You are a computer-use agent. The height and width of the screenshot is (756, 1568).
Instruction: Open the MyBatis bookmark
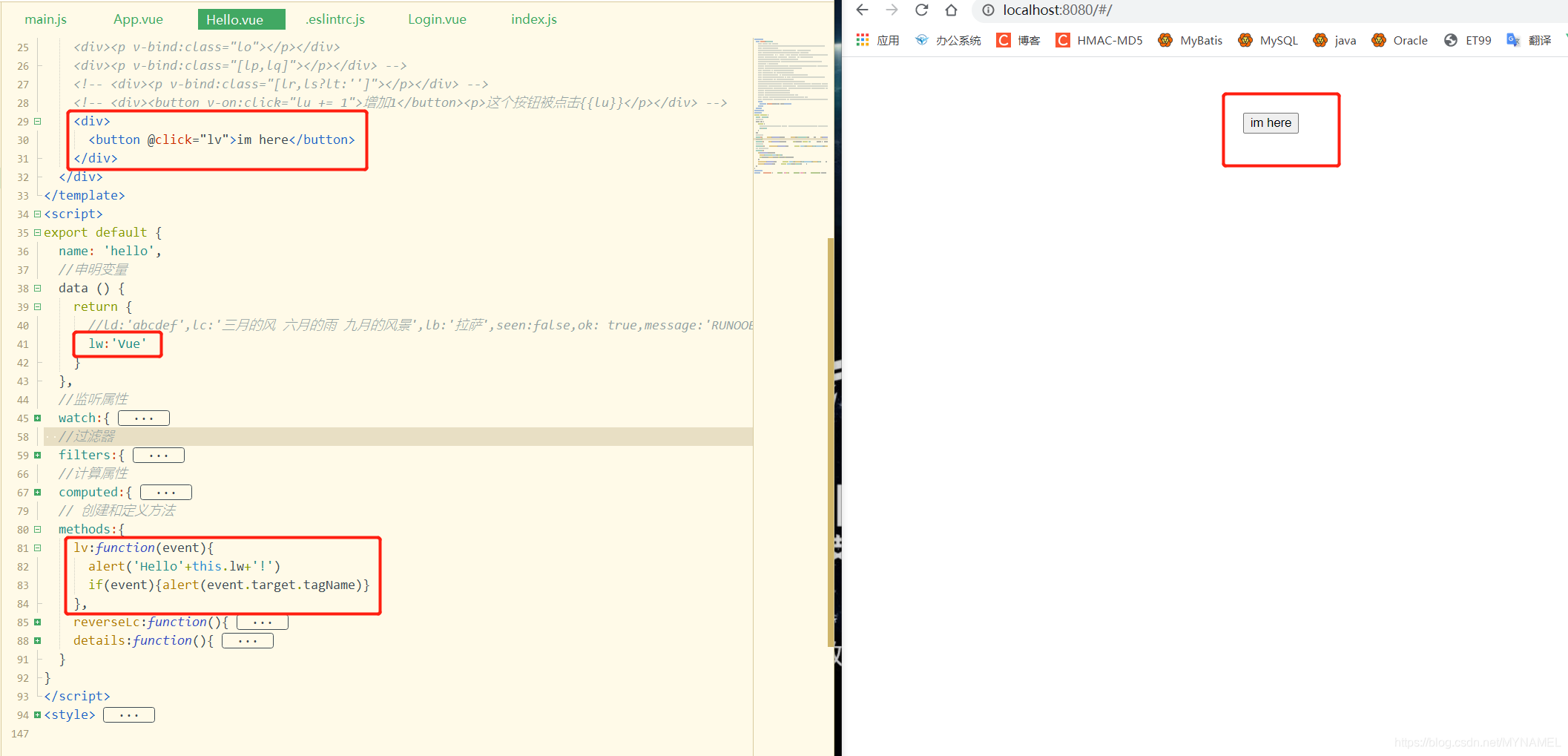pyautogui.click(x=1190, y=40)
